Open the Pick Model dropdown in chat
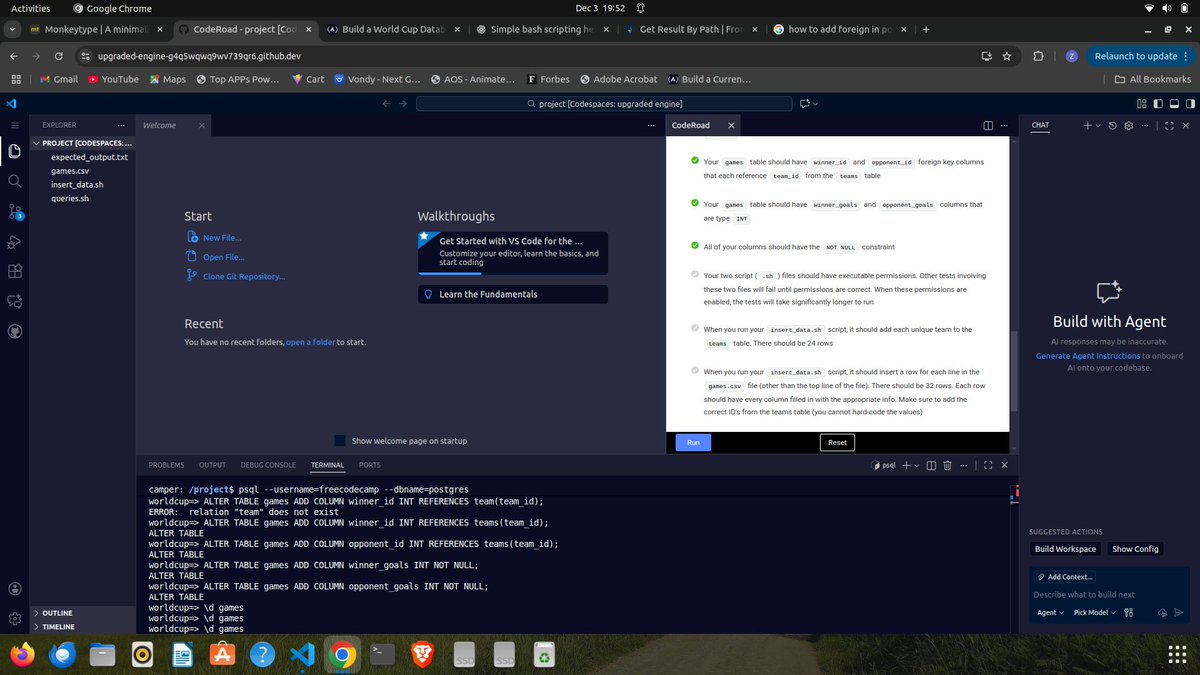Screen dimensions: 1200x675 tap(1094, 612)
